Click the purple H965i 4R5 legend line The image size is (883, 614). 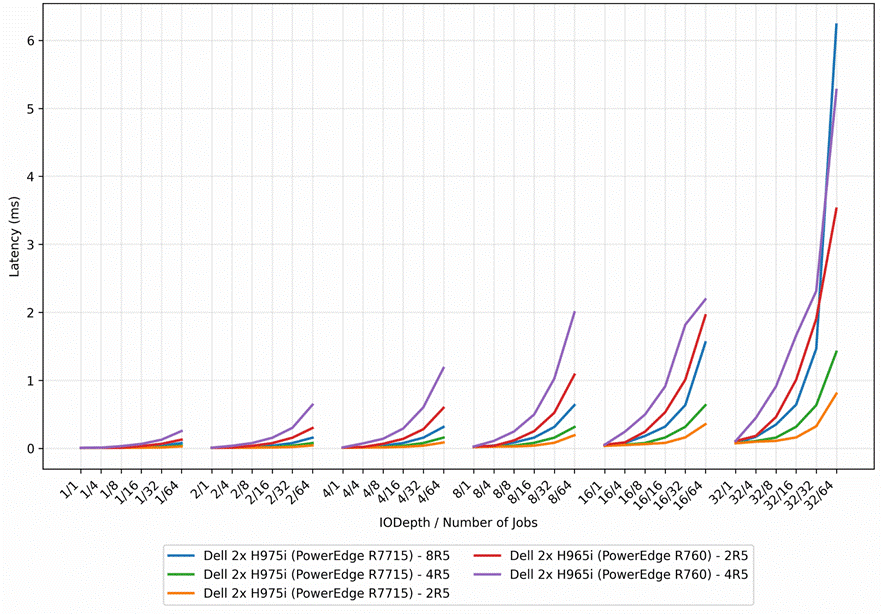[488, 575]
